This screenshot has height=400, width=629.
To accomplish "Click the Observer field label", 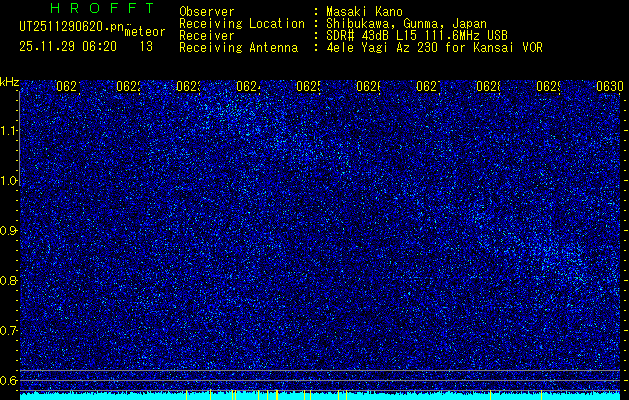I will [207, 12].
